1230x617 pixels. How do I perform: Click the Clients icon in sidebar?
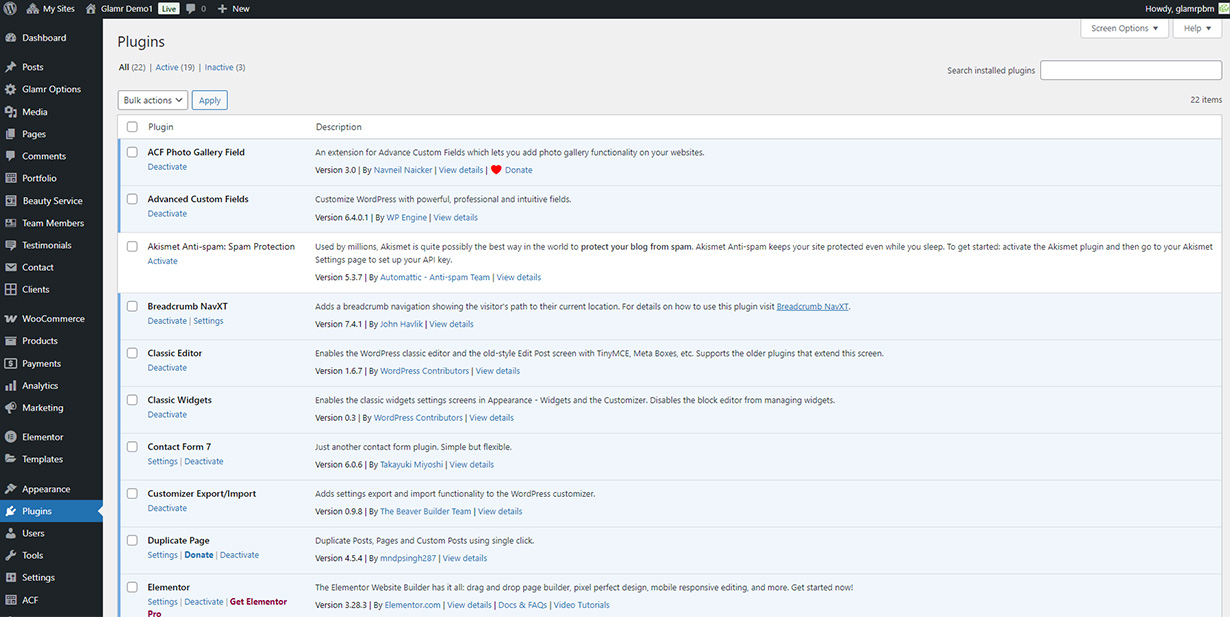[x=10, y=289]
